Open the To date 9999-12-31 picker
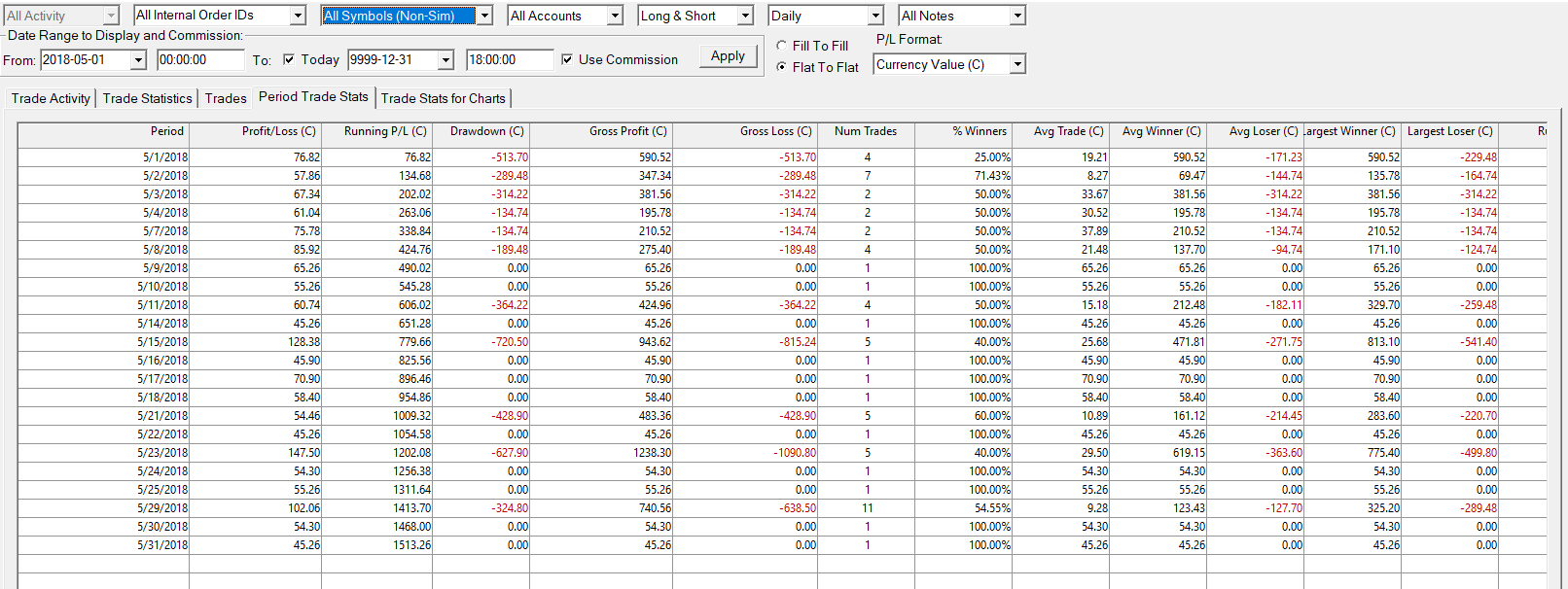This screenshot has width=1568, height=589. [x=445, y=60]
